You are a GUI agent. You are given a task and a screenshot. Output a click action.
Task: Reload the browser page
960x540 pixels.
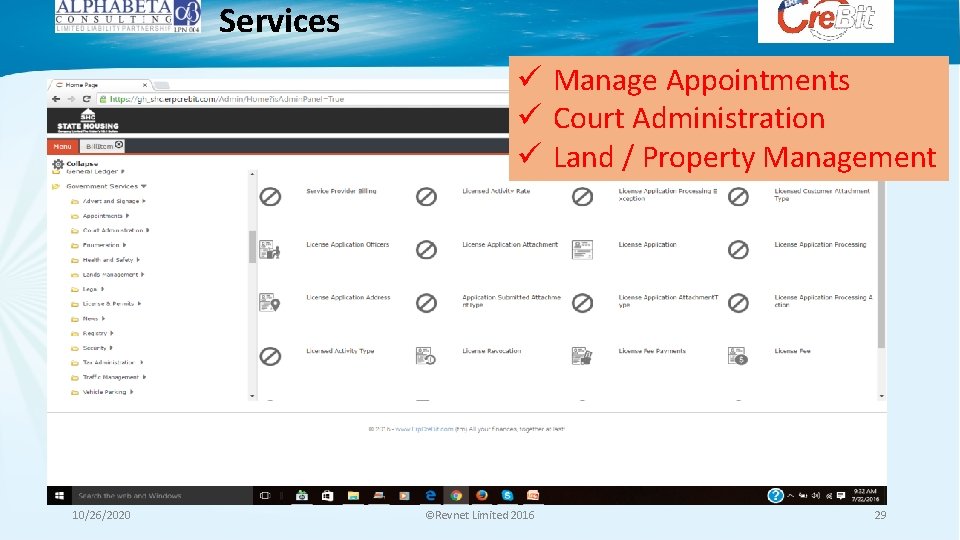tap(87, 99)
